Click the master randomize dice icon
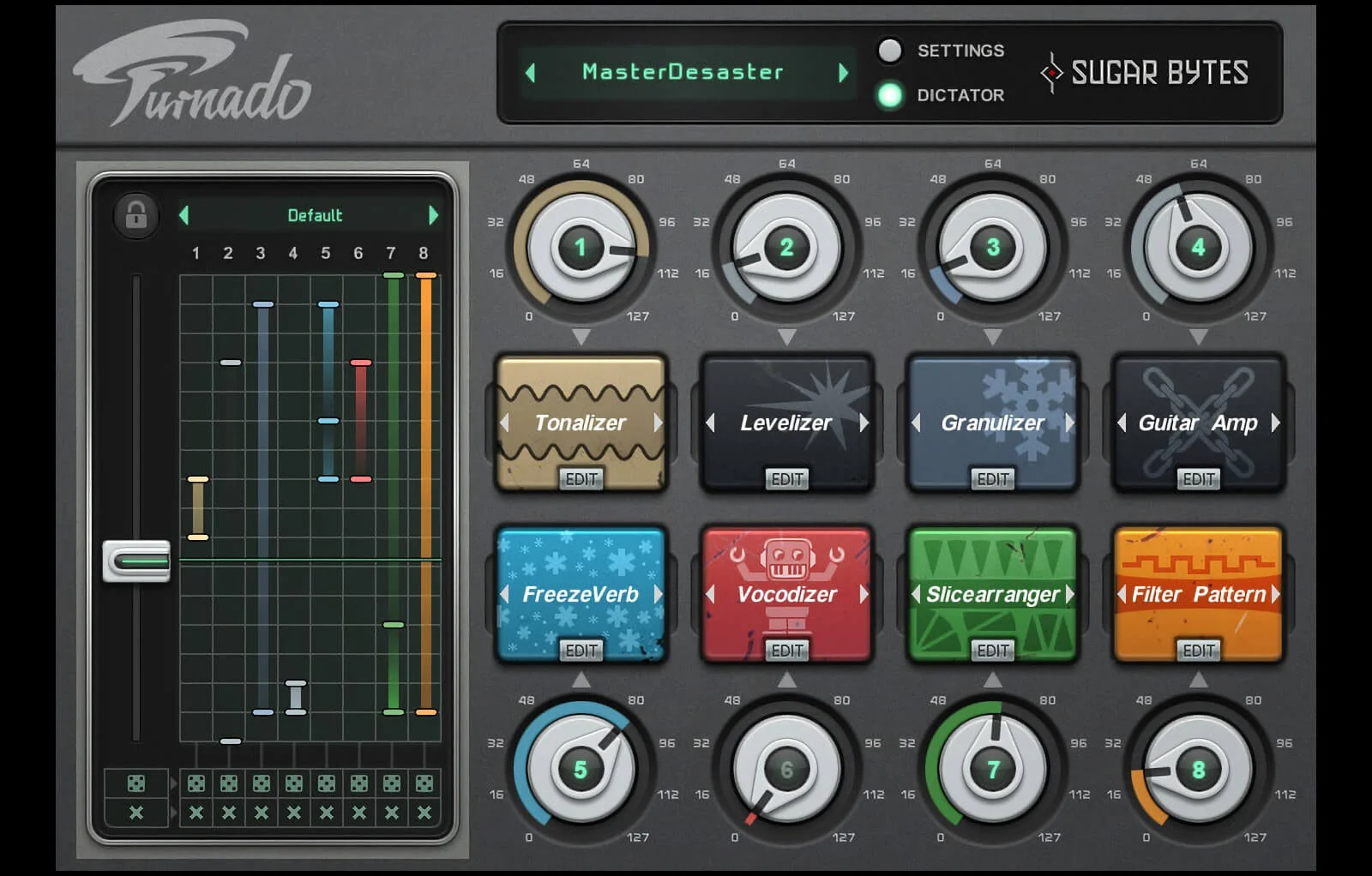1372x876 pixels. click(x=135, y=783)
